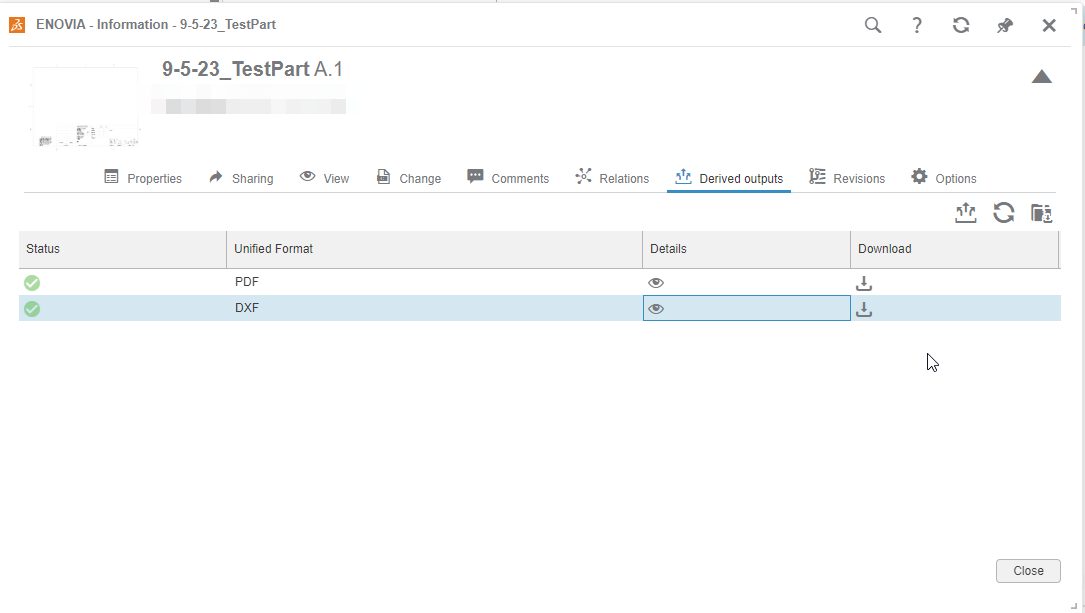
Task: Switch to the Properties tab
Action: pos(143,177)
